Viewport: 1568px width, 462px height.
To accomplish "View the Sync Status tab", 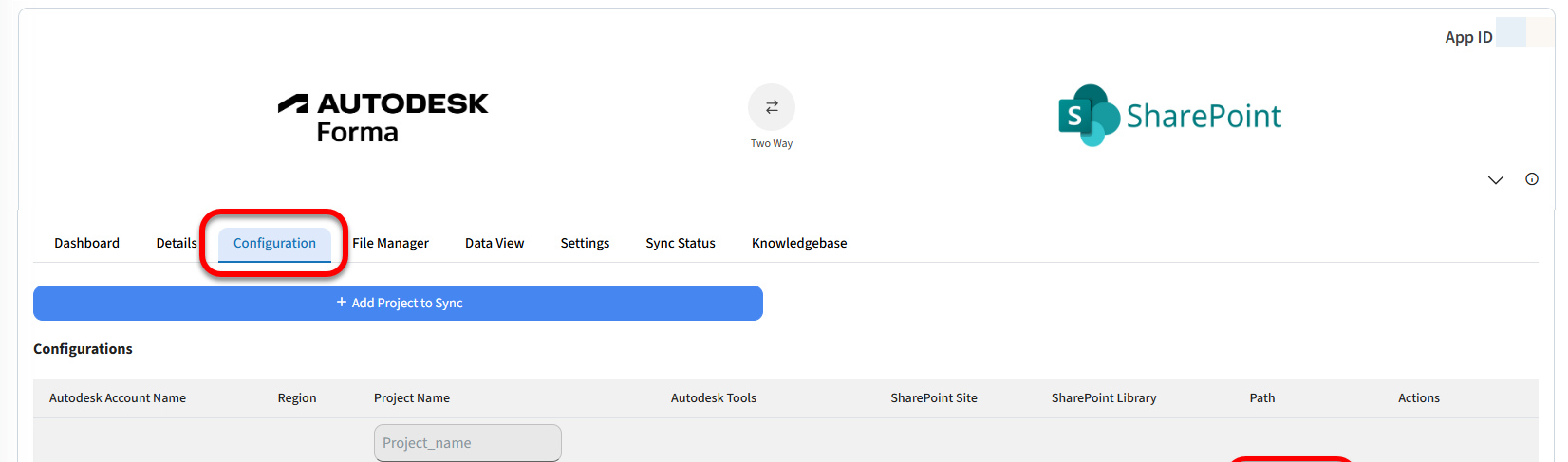I will tap(681, 243).
